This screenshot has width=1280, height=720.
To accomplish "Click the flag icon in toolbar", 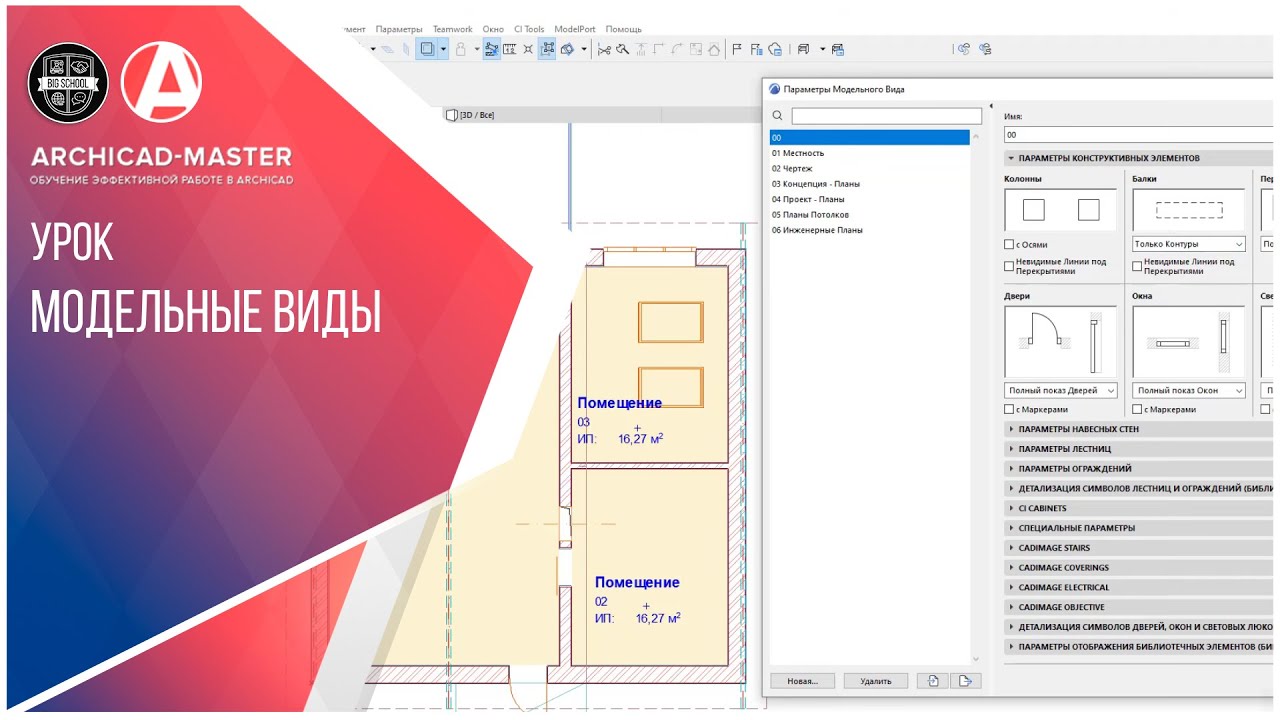I will point(737,48).
